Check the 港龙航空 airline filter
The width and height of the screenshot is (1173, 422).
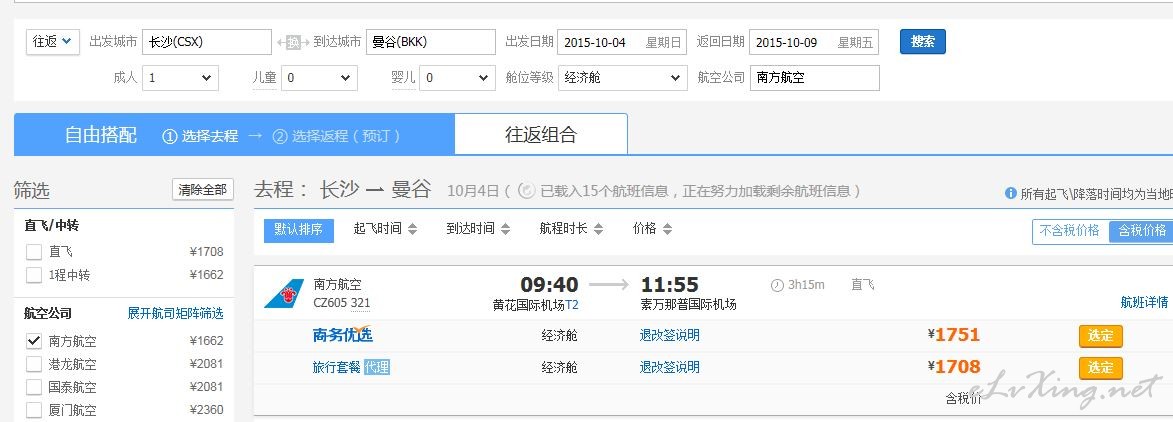click(x=34, y=364)
